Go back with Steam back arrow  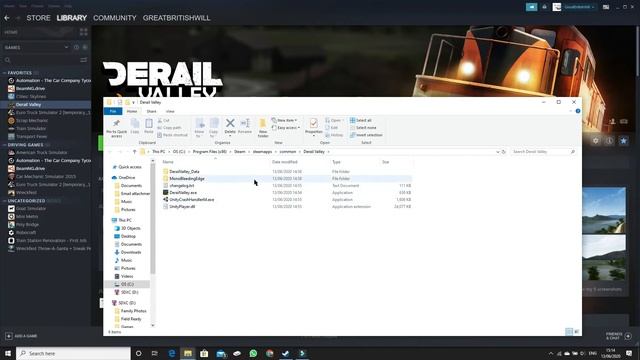(7, 18)
